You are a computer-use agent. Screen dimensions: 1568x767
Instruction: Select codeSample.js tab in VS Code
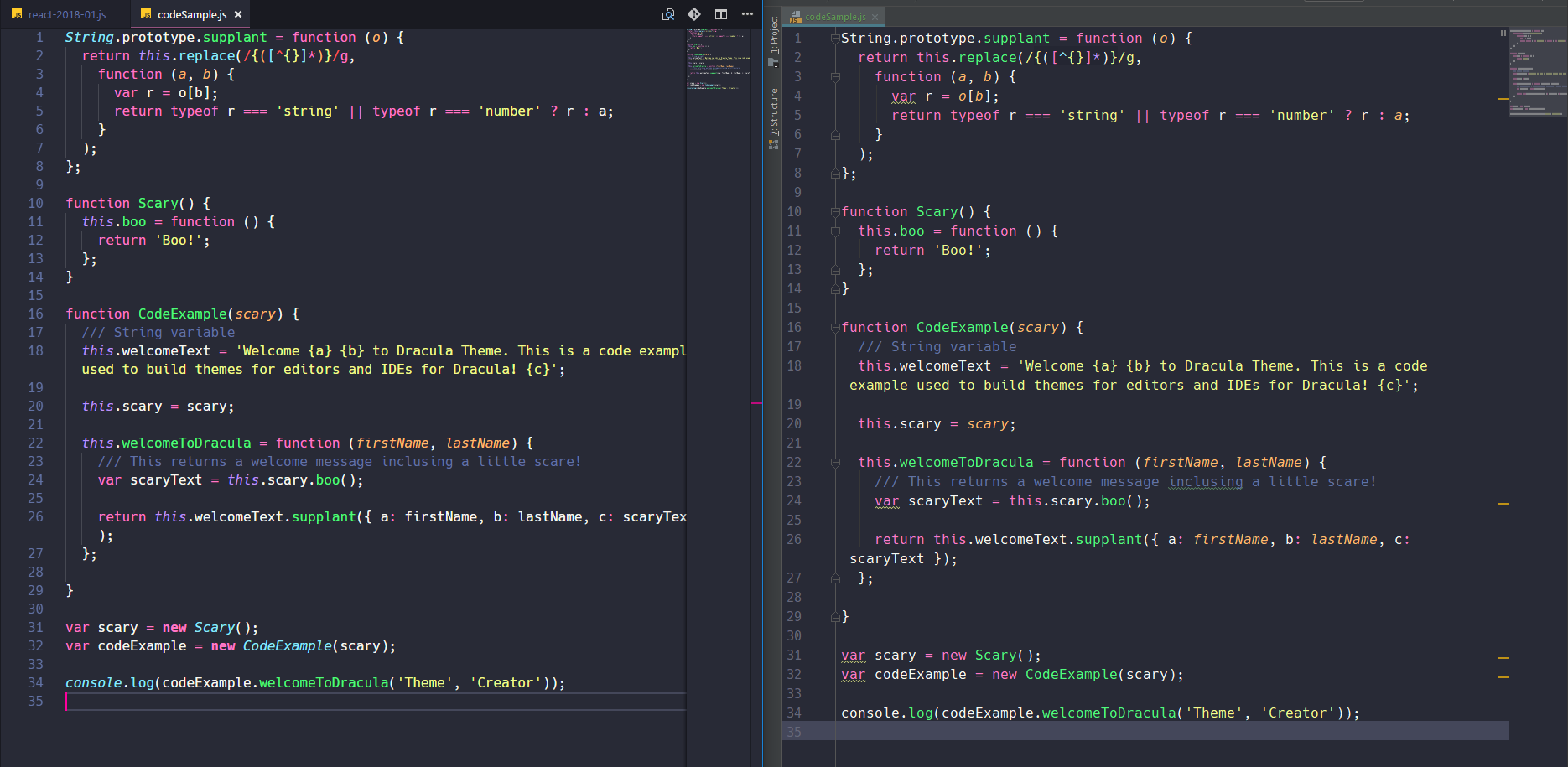tap(192, 14)
